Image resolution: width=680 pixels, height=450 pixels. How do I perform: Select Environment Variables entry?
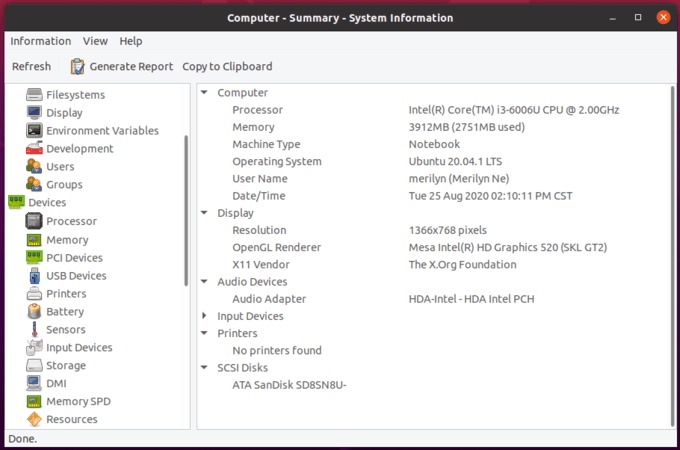pyautogui.click(x=102, y=130)
